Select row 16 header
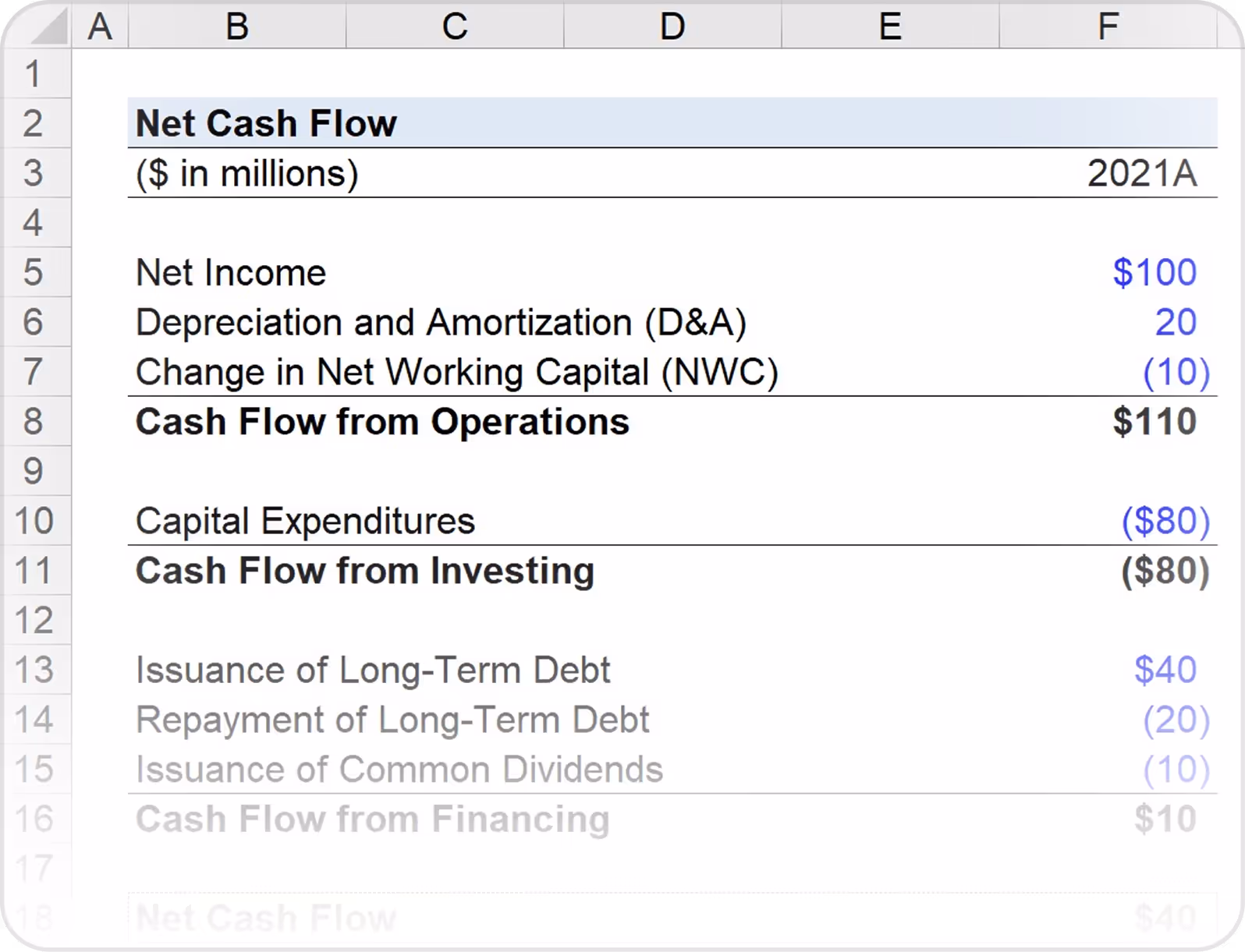 pos(35,819)
